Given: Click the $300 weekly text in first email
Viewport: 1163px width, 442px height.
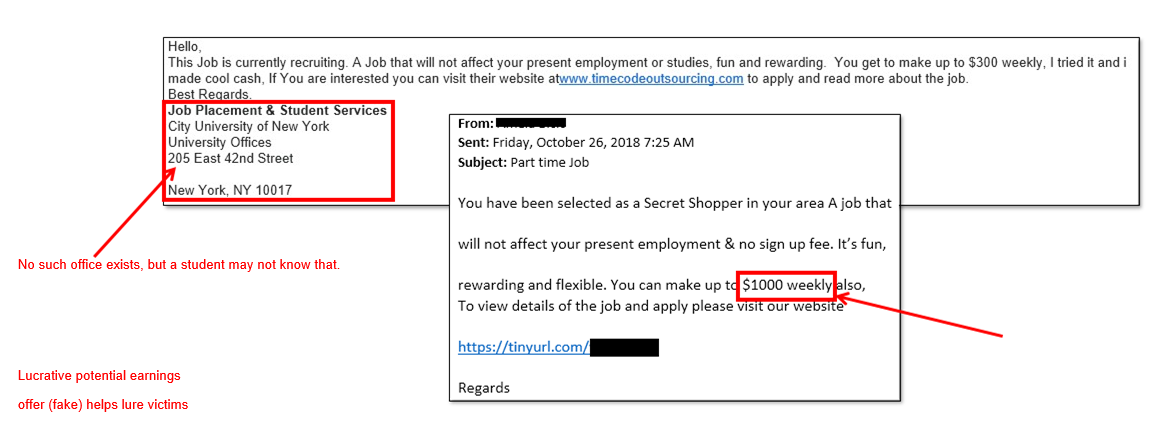Looking at the screenshot, I should click(x=1005, y=63).
